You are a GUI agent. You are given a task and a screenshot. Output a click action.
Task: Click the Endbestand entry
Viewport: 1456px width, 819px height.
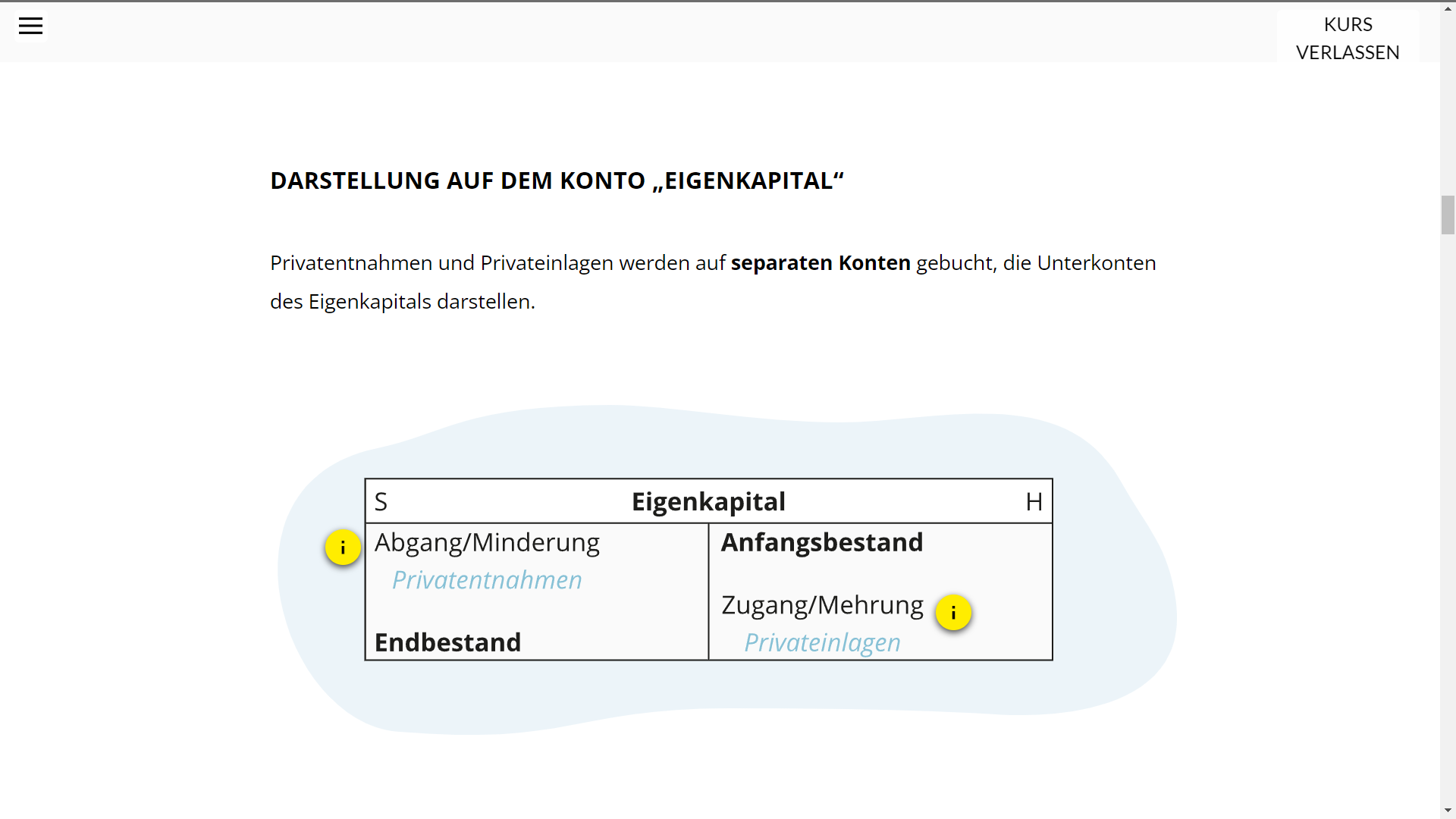tap(447, 643)
